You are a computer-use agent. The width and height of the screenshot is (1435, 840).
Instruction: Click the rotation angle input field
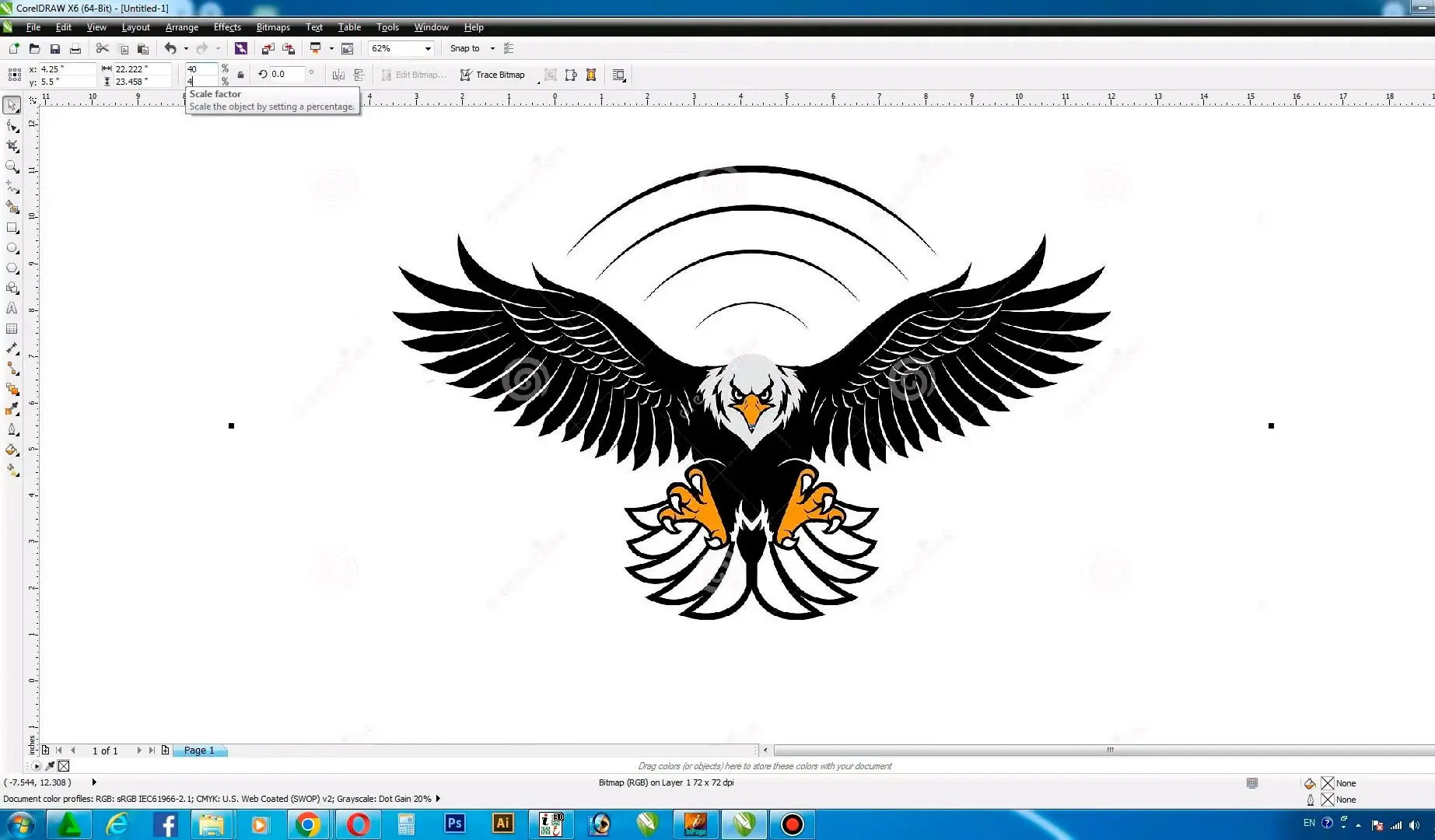pos(284,74)
